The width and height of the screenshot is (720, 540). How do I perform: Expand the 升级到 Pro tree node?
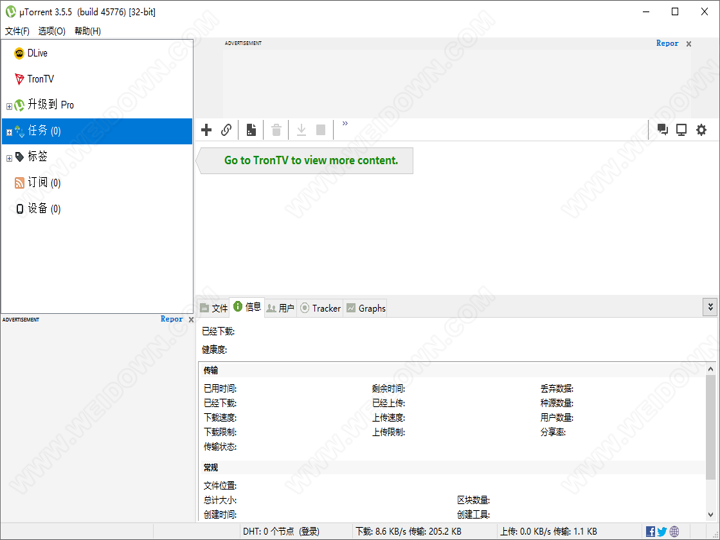(9, 106)
